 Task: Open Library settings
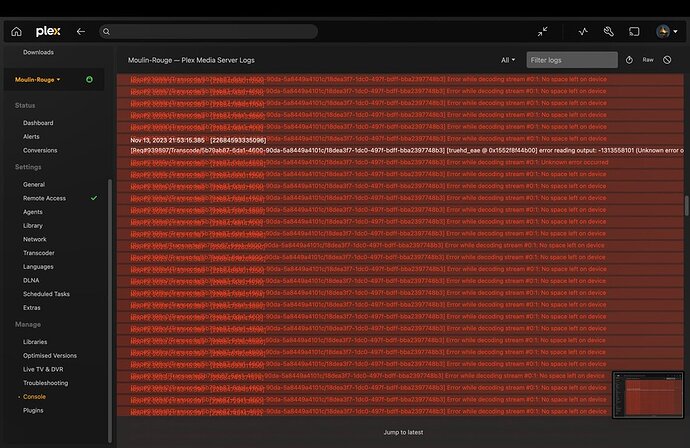pos(33,225)
